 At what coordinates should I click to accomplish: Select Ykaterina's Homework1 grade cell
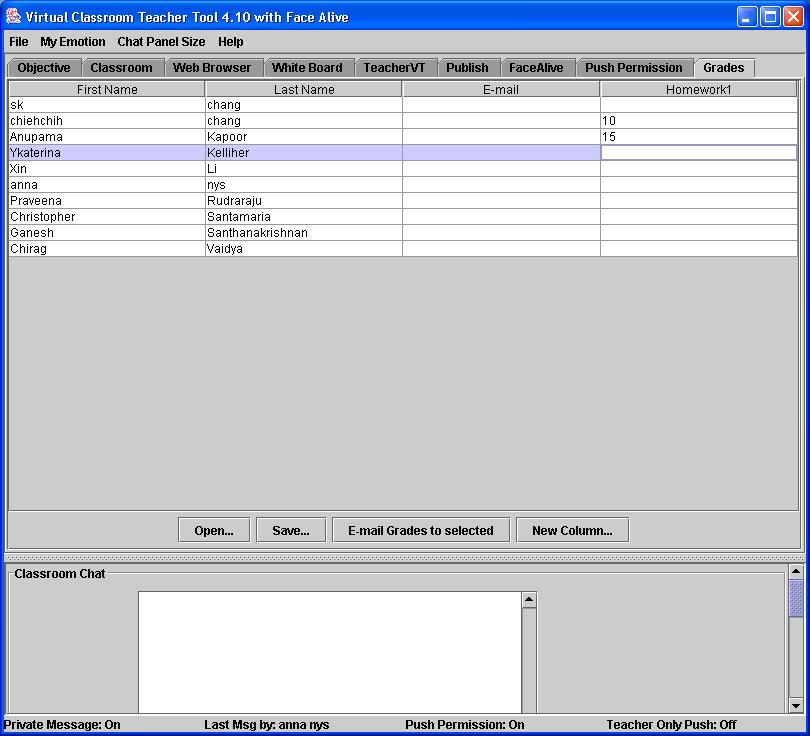[698, 153]
